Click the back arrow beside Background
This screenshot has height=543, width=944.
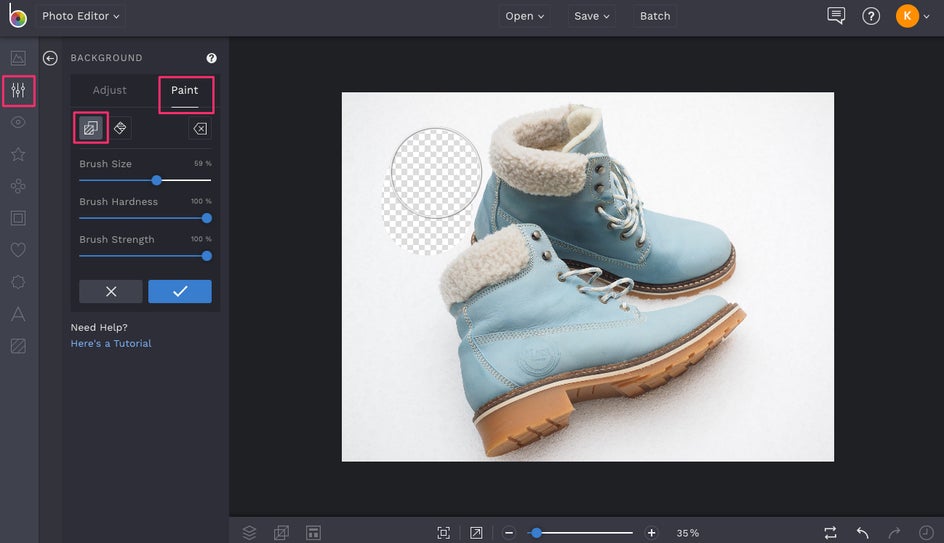click(x=50, y=58)
